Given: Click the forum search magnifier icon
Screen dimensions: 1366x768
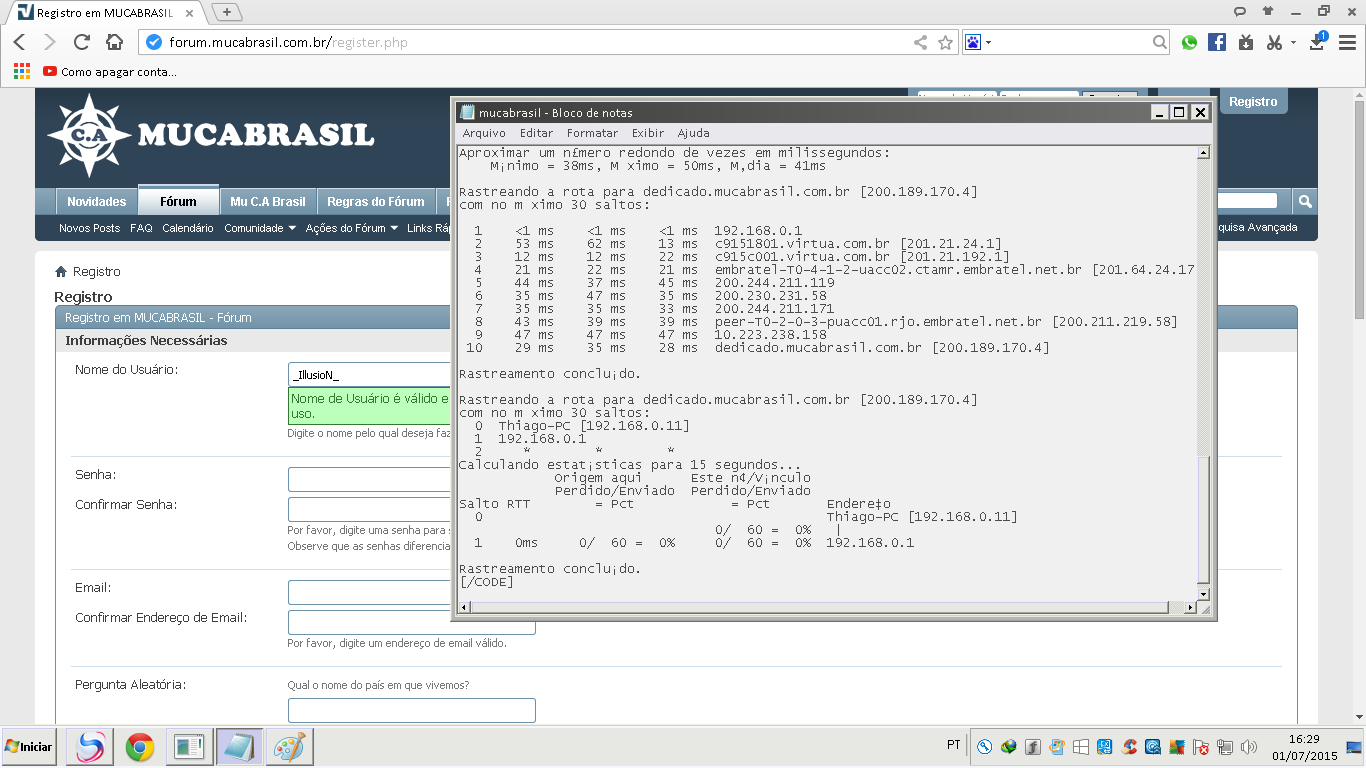Looking at the screenshot, I should click(1304, 201).
